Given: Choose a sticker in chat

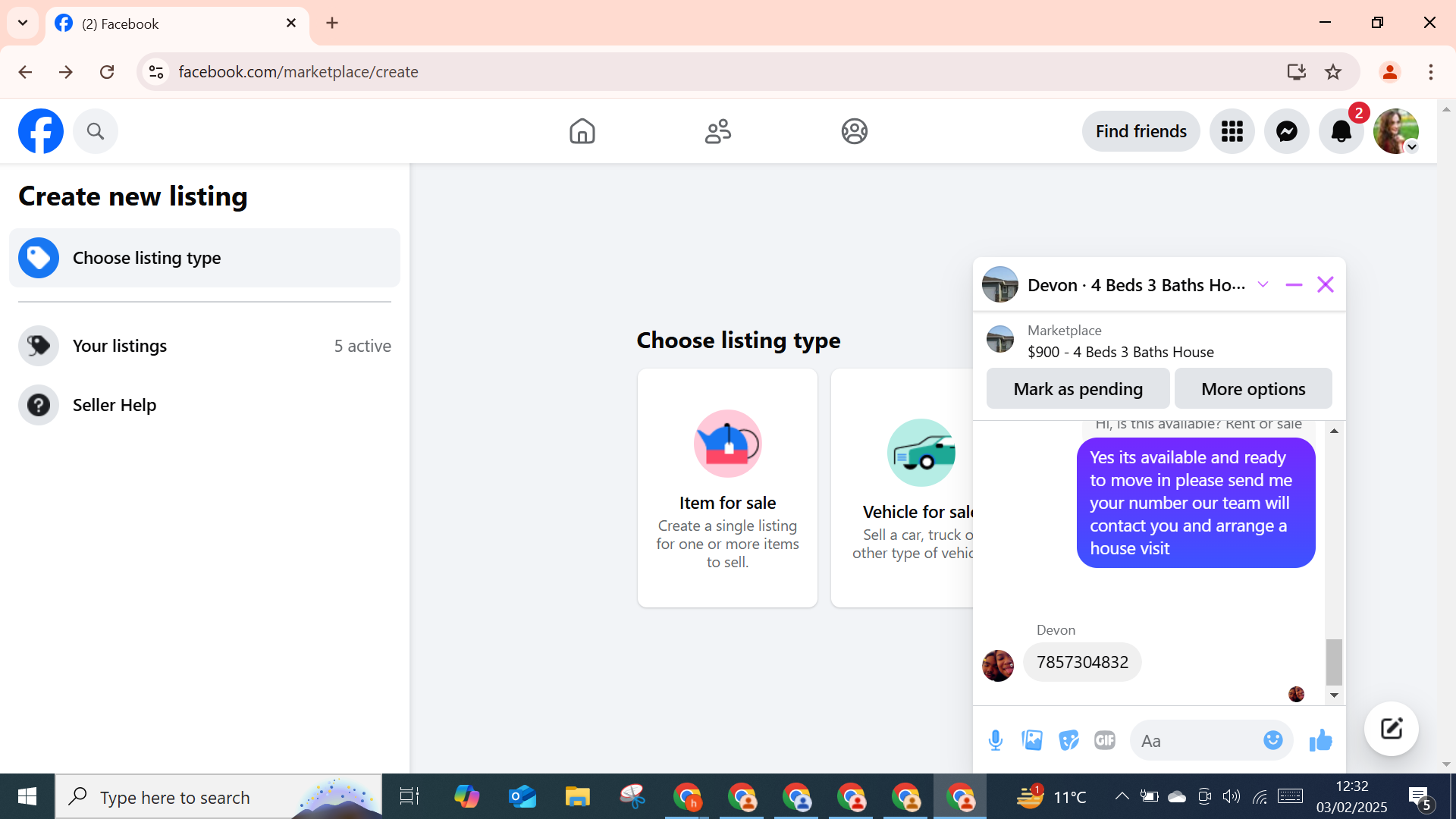Looking at the screenshot, I should tap(1068, 740).
